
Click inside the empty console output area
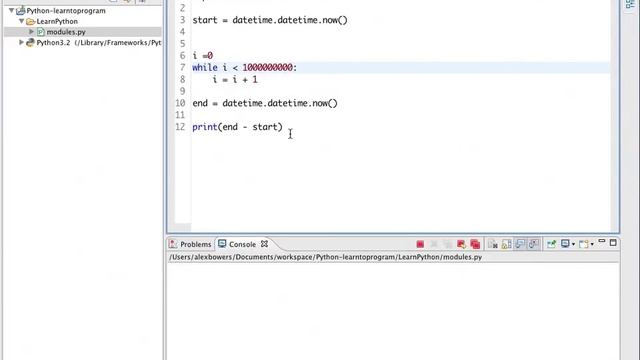[x=393, y=310]
